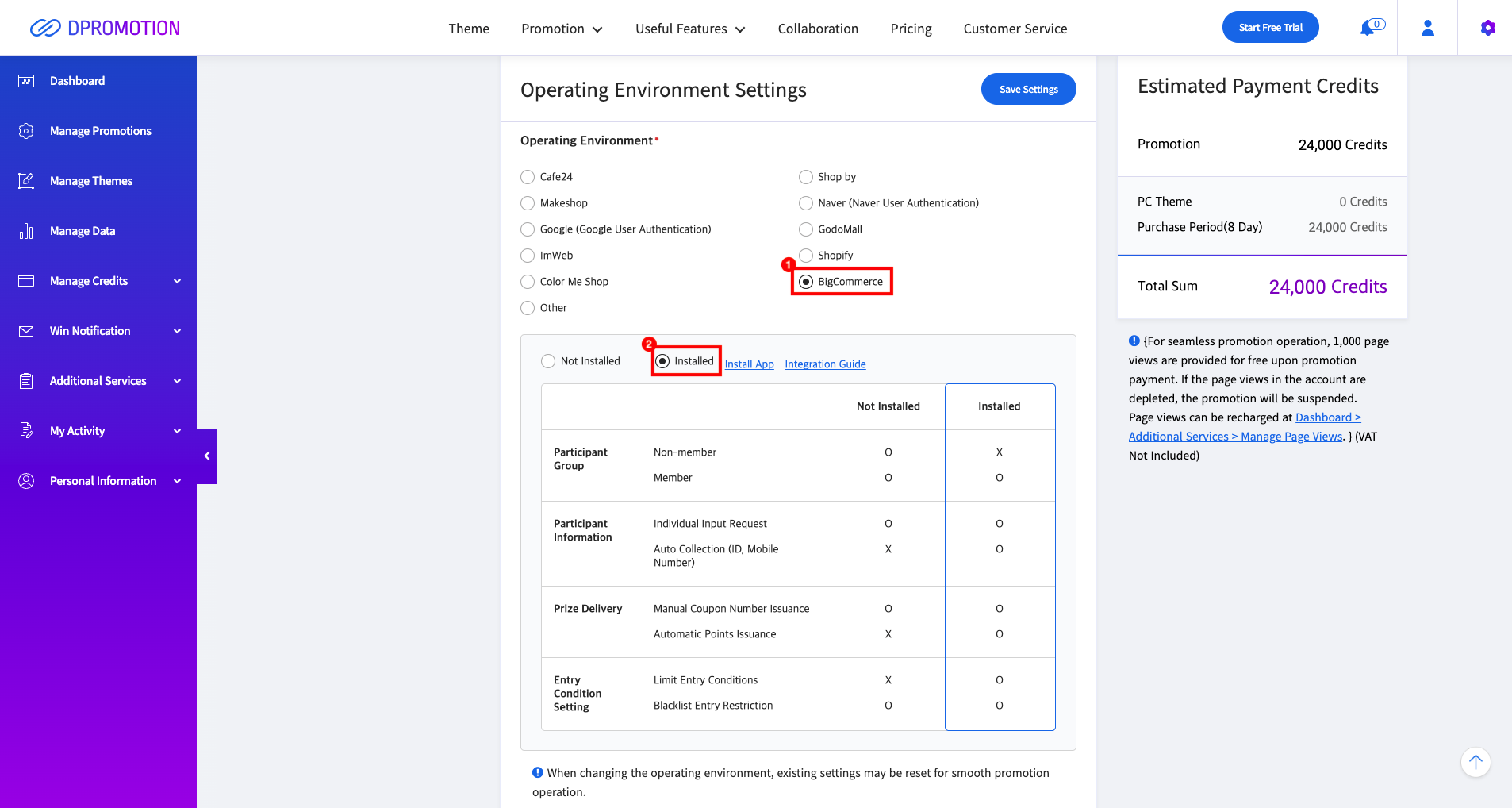1512x808 pixels.
Task: Follow the Dashboard > link in notice
Action: [1328, 417]
